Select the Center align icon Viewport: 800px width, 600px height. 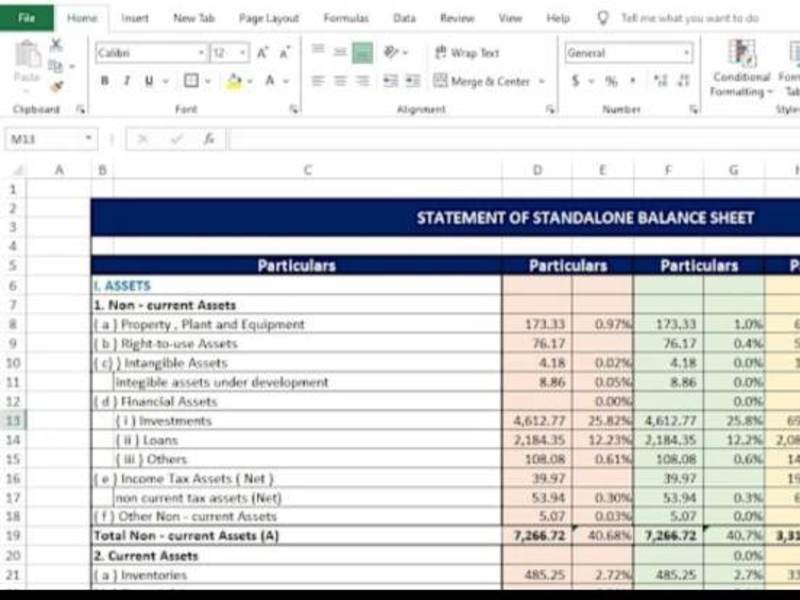tap(340, 81)
